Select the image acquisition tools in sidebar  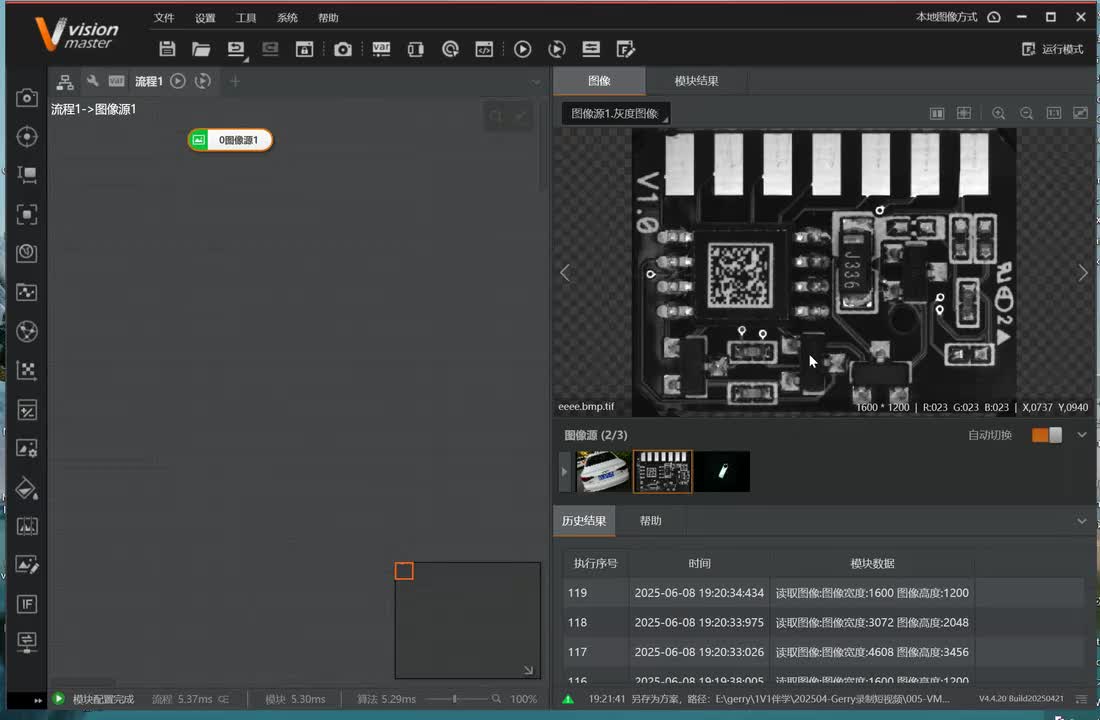(27, 98)
